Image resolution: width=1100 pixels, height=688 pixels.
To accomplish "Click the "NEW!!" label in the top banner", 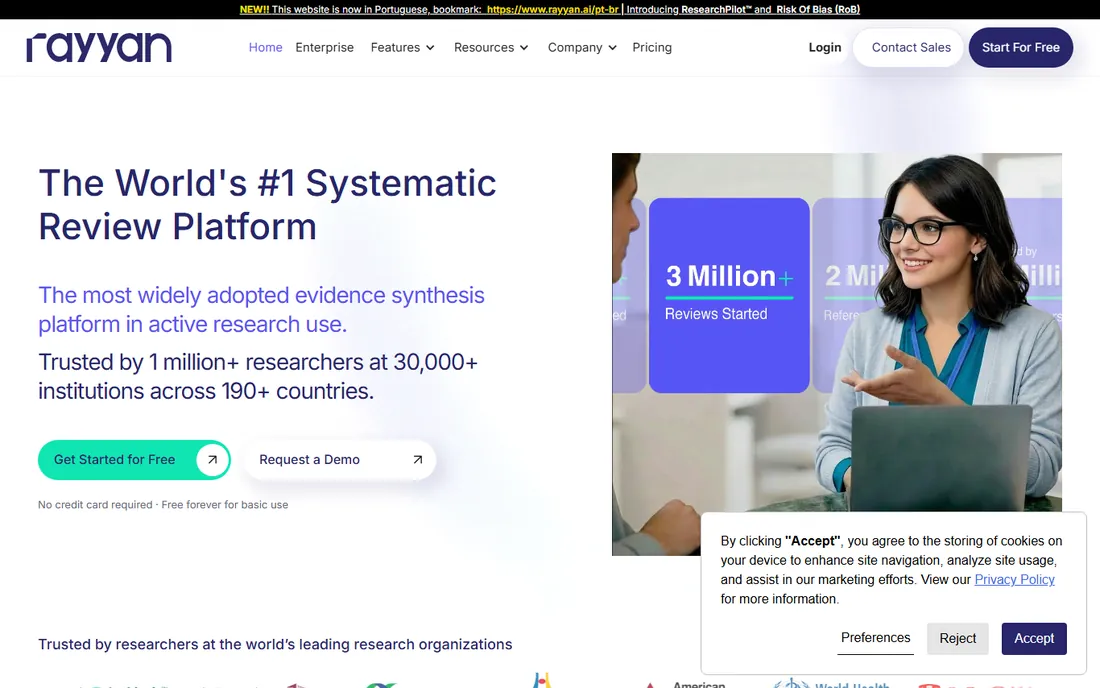I will (x=254, y=9).
